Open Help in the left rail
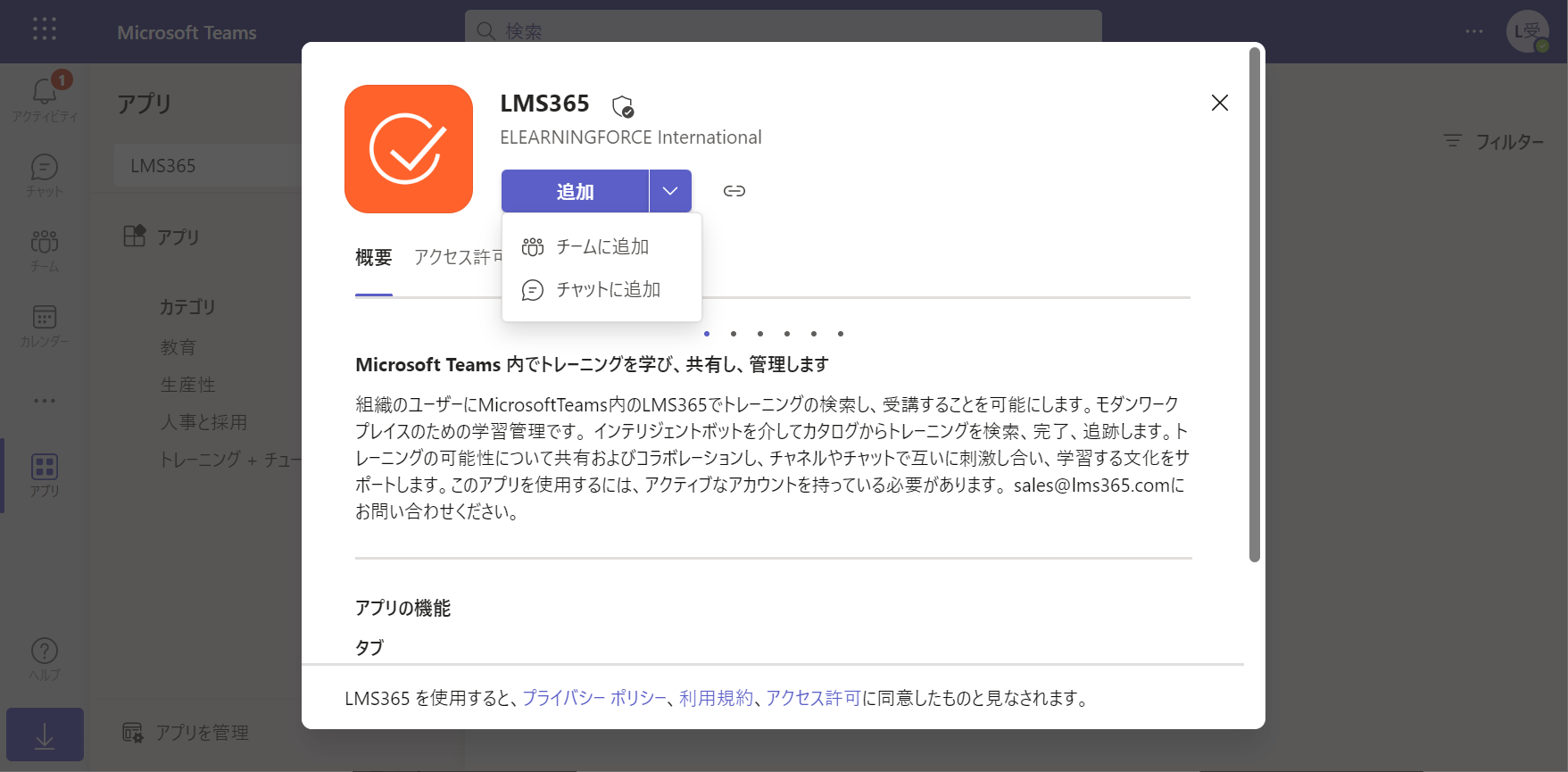 point(44,659)
